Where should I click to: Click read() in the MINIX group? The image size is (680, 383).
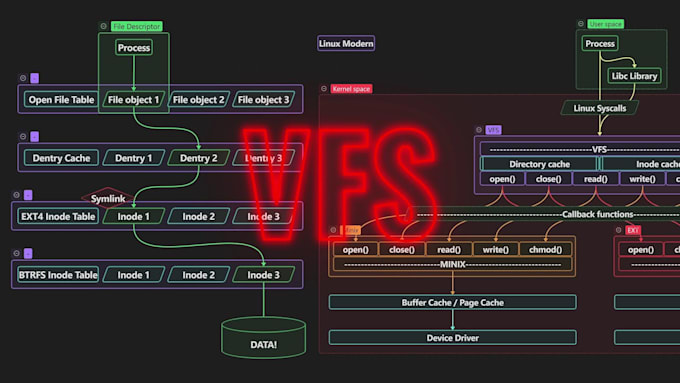[x=449, y=249]
